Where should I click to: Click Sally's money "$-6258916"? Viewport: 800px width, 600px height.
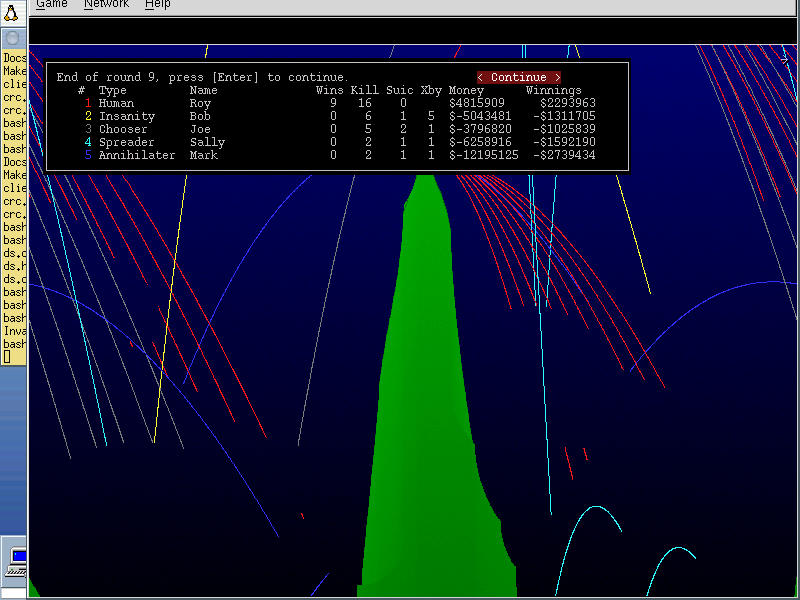[x=480, y=142]
